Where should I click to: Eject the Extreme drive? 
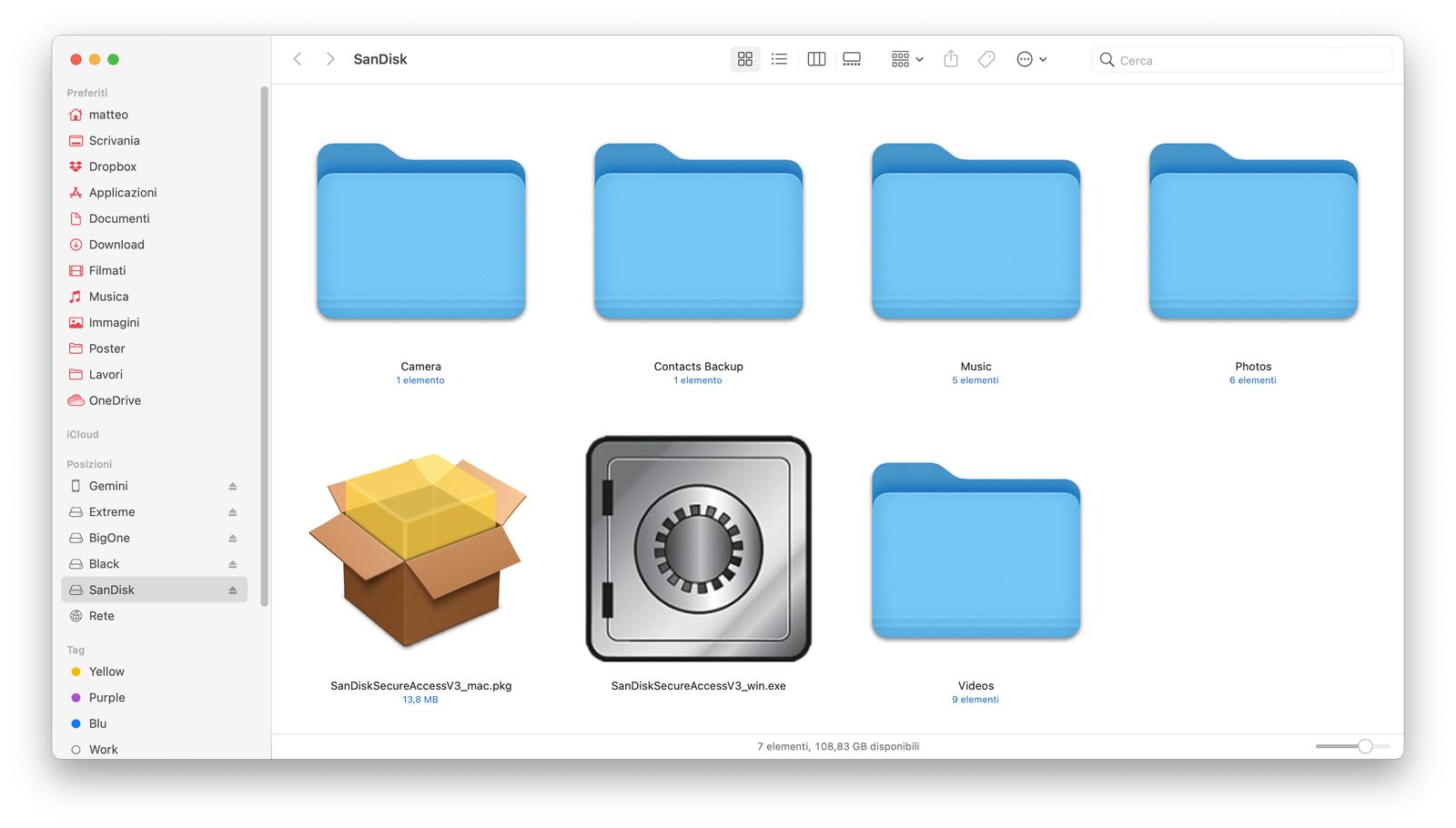pyautogui.click(x=233, y=512)
